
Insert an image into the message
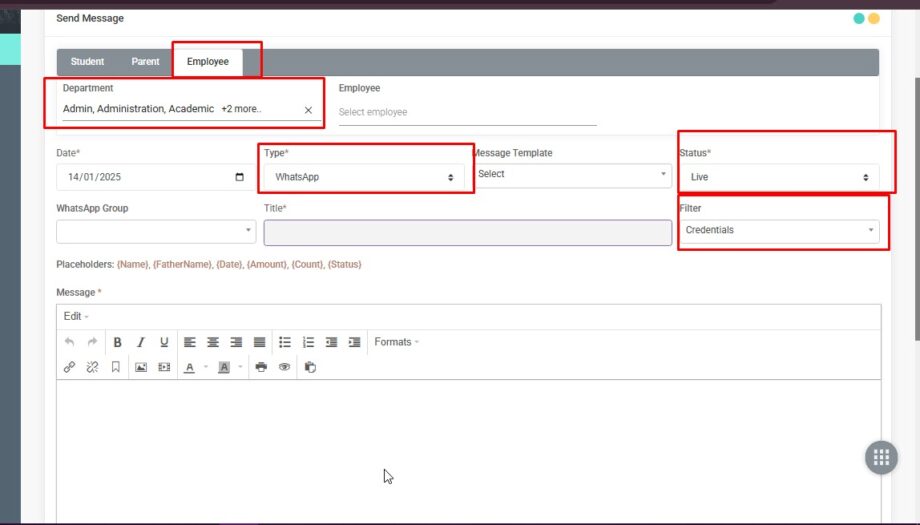click(x=141, y=367)
